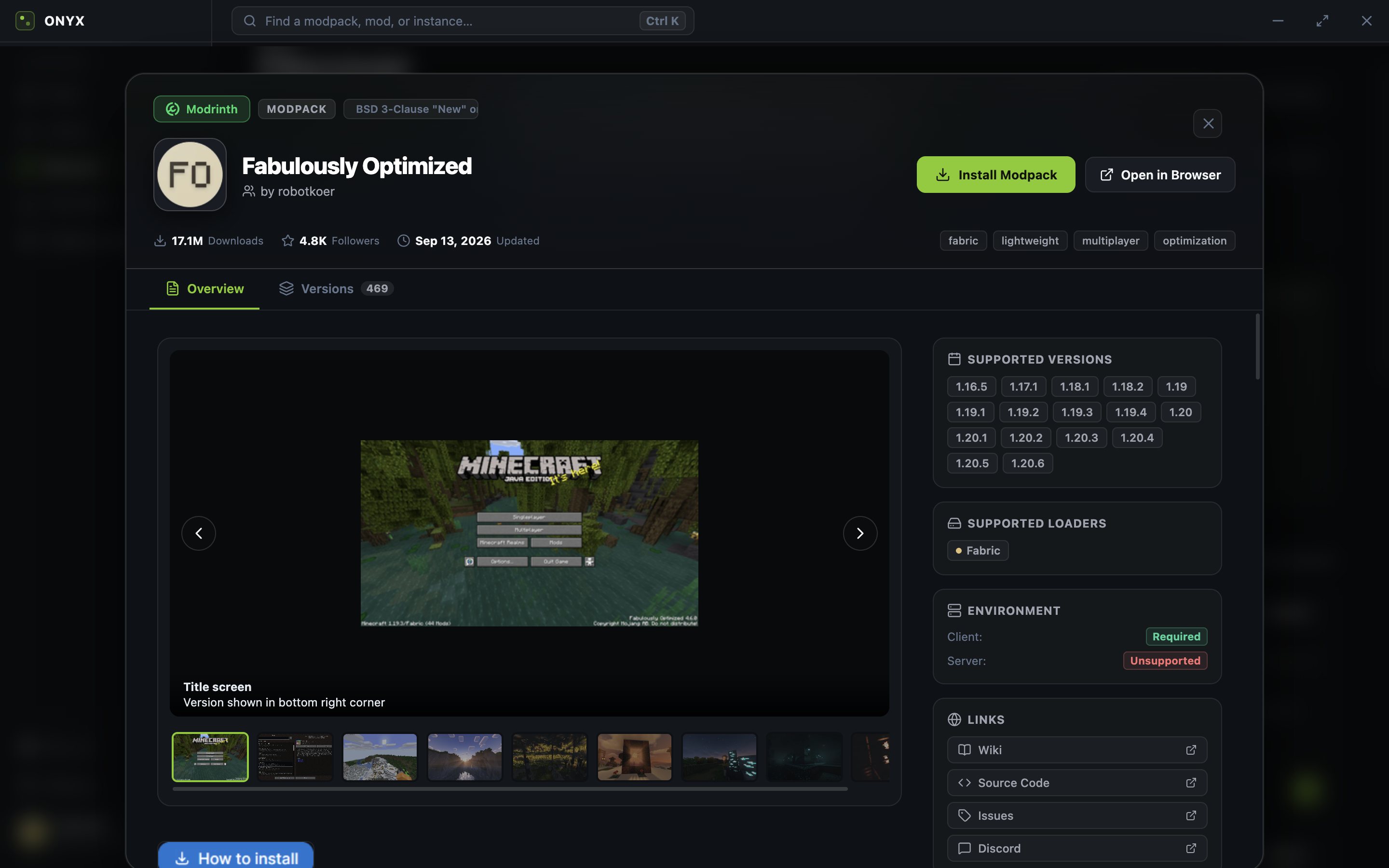The width and height of the screenshot is (1389, 868).
Task: Click the 1.19.2 version chip
Action: [1023, 412]
